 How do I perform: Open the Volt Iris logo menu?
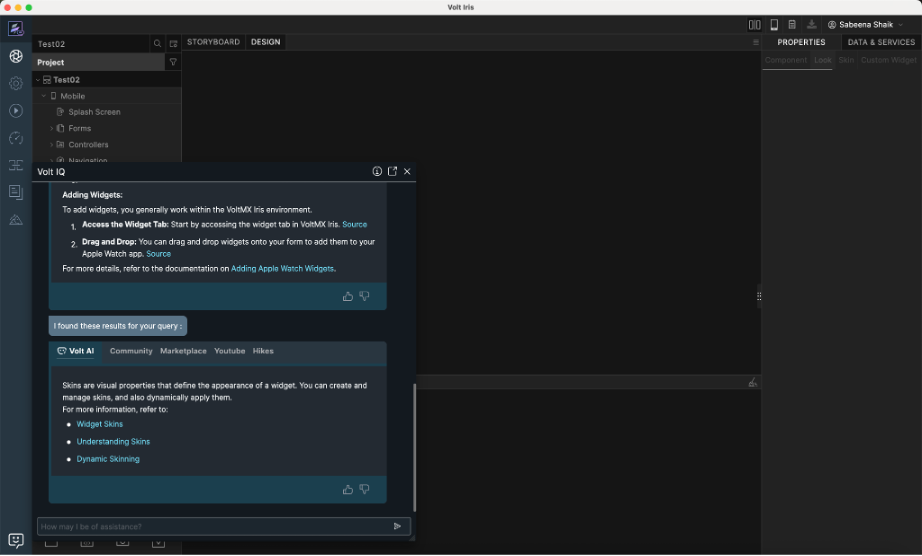pyautogui.click(x=16, y=28)
